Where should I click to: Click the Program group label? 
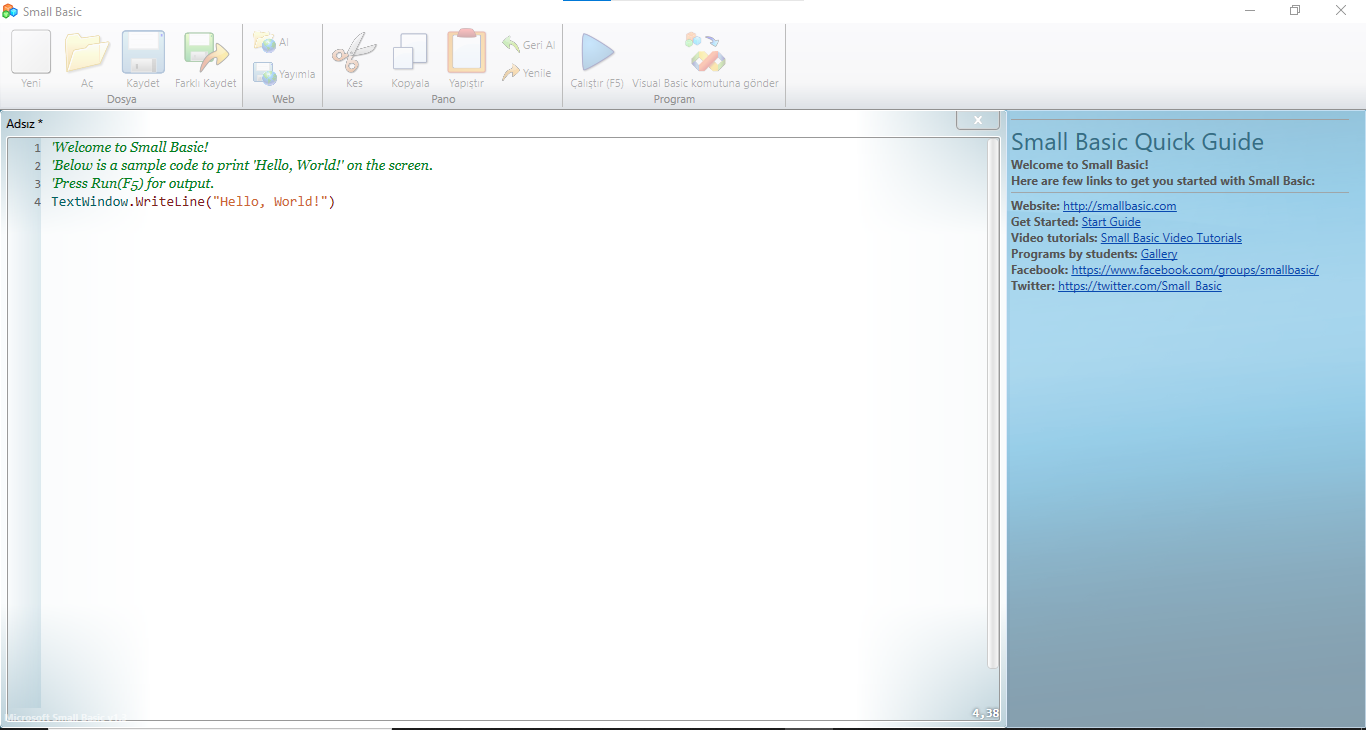[x=674, y=100]
